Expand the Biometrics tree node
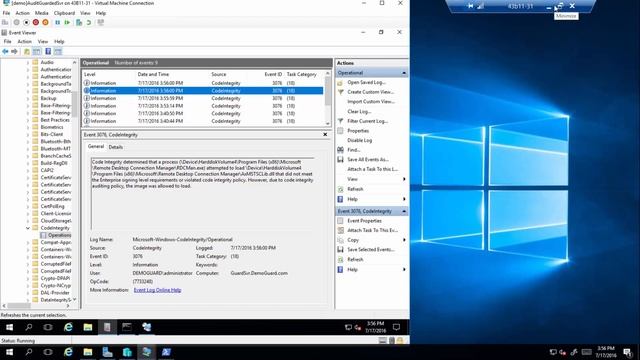Image resolution: width=640 pixels, height=360 pixels. click(x=28, y=127)
